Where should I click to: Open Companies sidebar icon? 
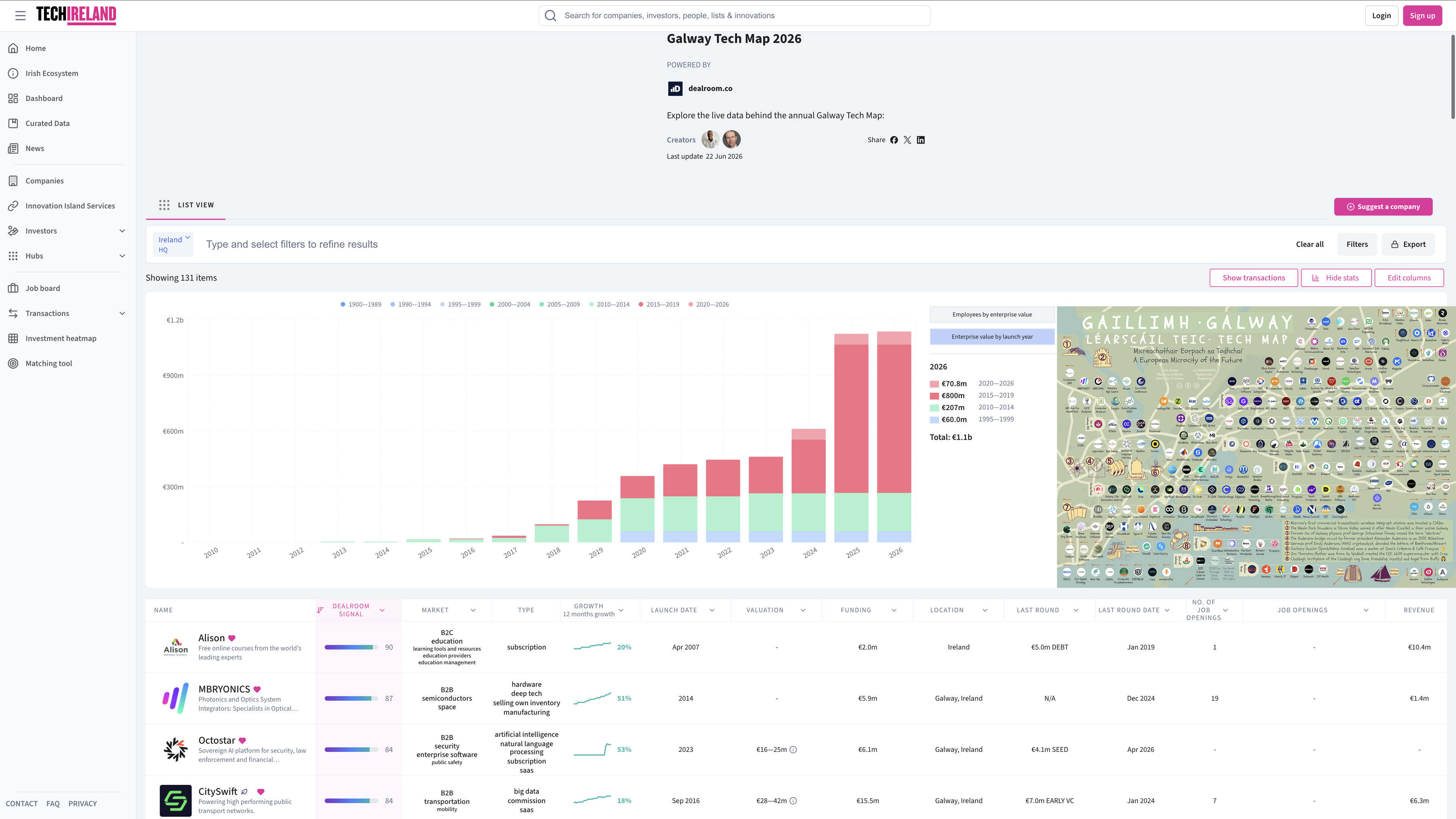pos(13,181)
